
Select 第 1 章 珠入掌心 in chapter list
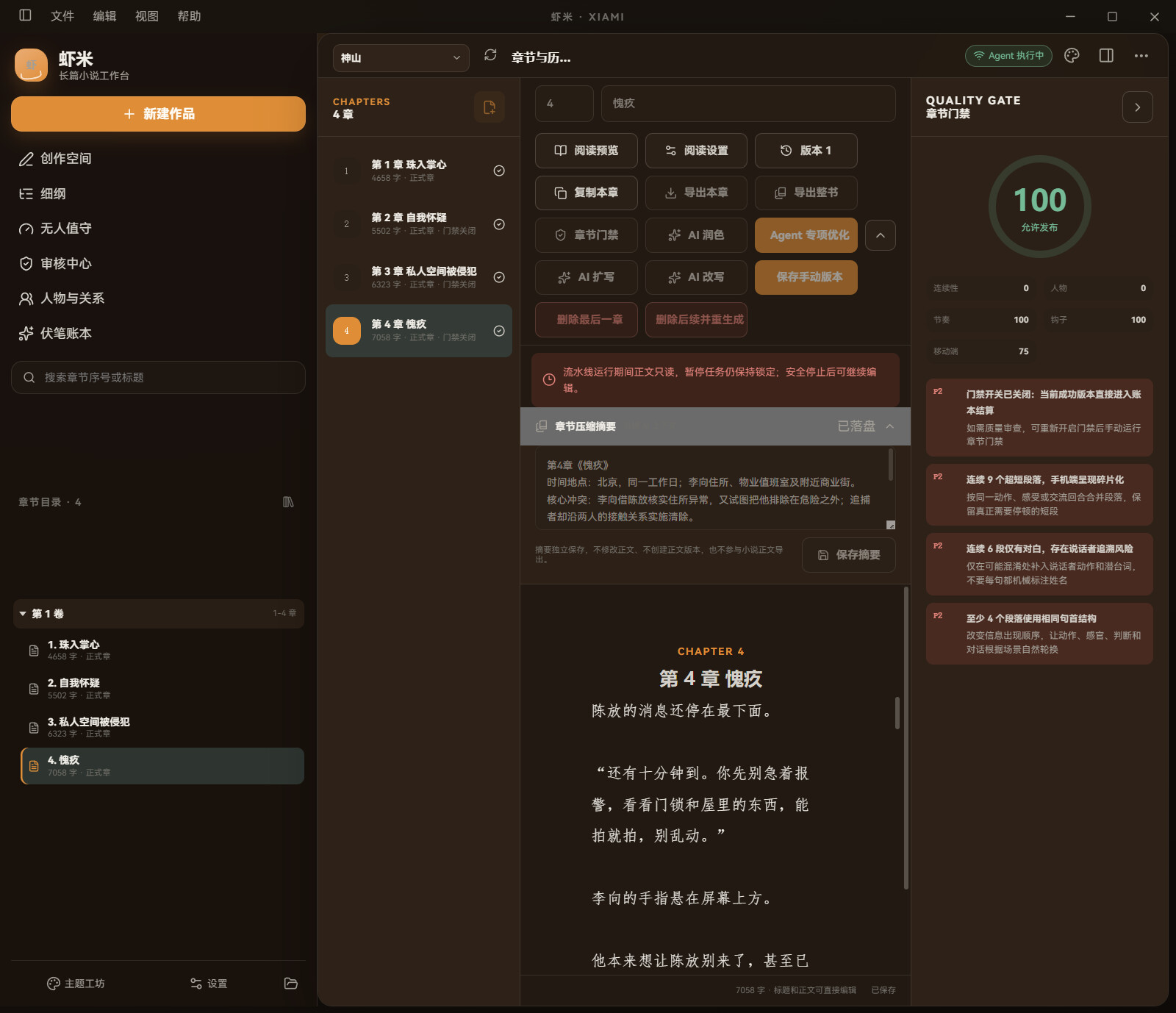click(419, 171)
